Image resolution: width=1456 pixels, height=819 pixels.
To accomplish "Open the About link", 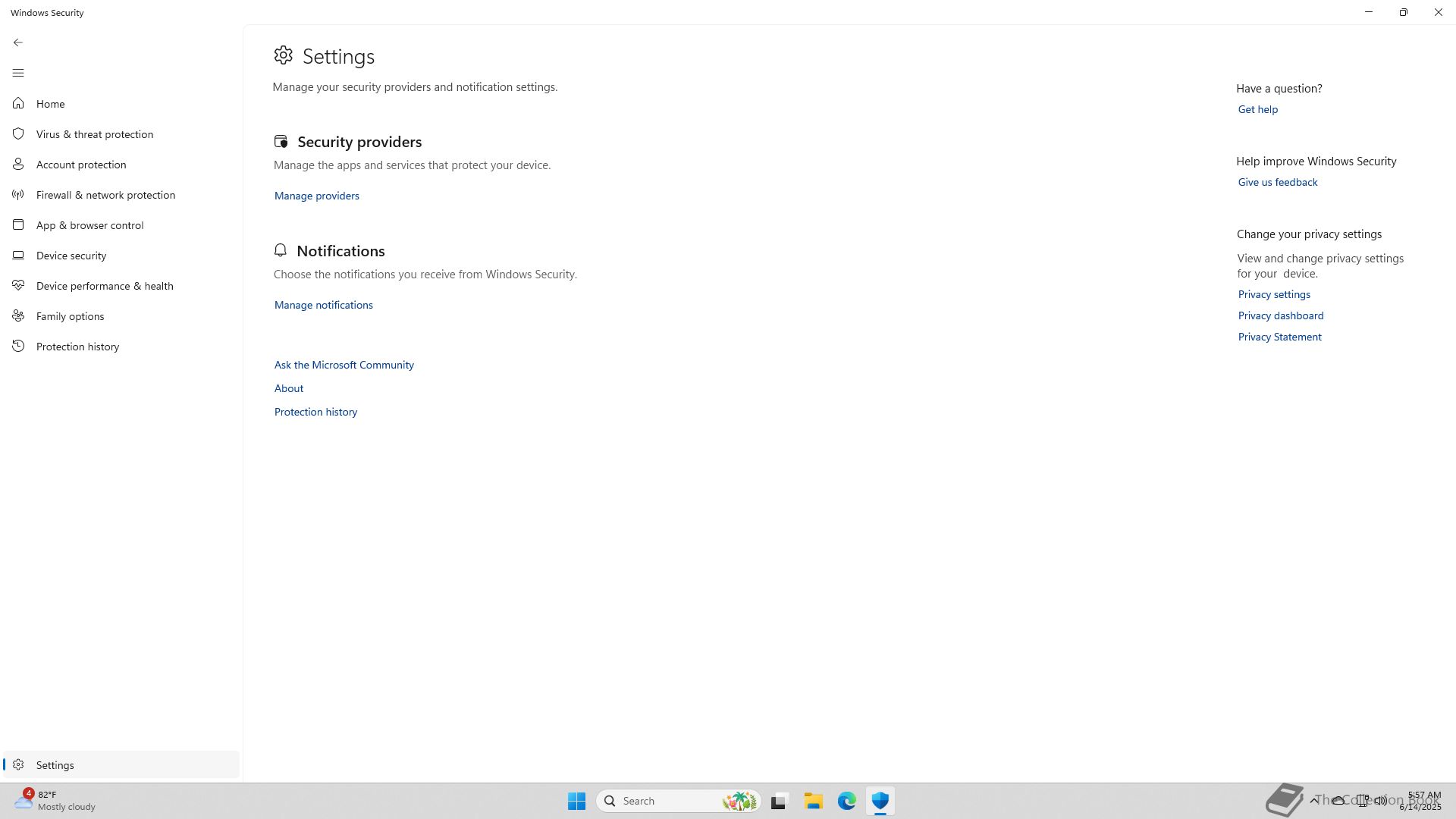I will (x=288, y=388).
